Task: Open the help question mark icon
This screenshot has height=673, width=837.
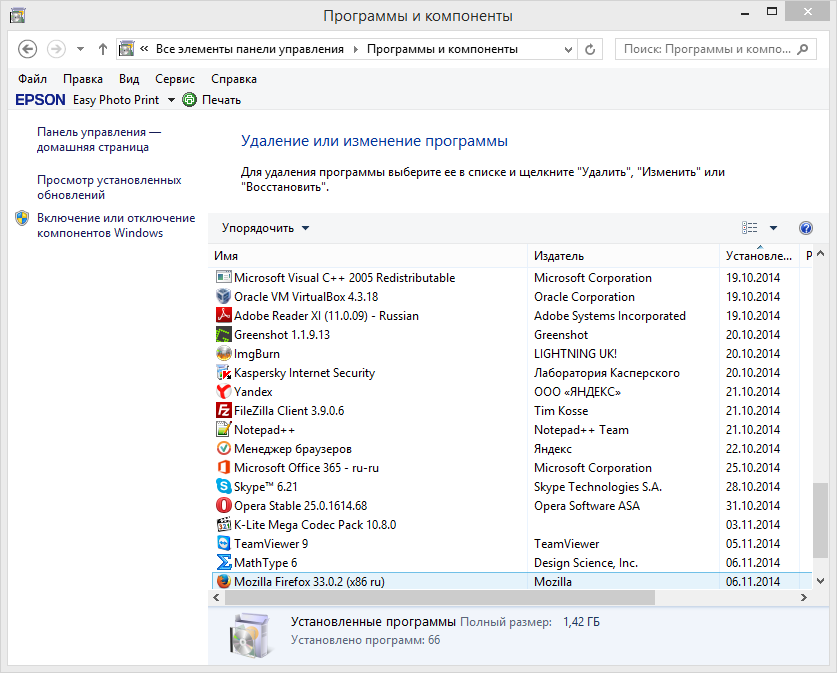Action: pos(806,228)
